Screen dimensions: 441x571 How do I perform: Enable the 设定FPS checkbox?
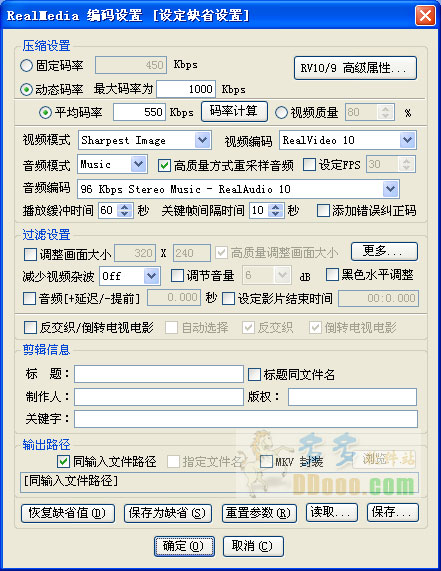pyautogui.click(x=309, y=165)
